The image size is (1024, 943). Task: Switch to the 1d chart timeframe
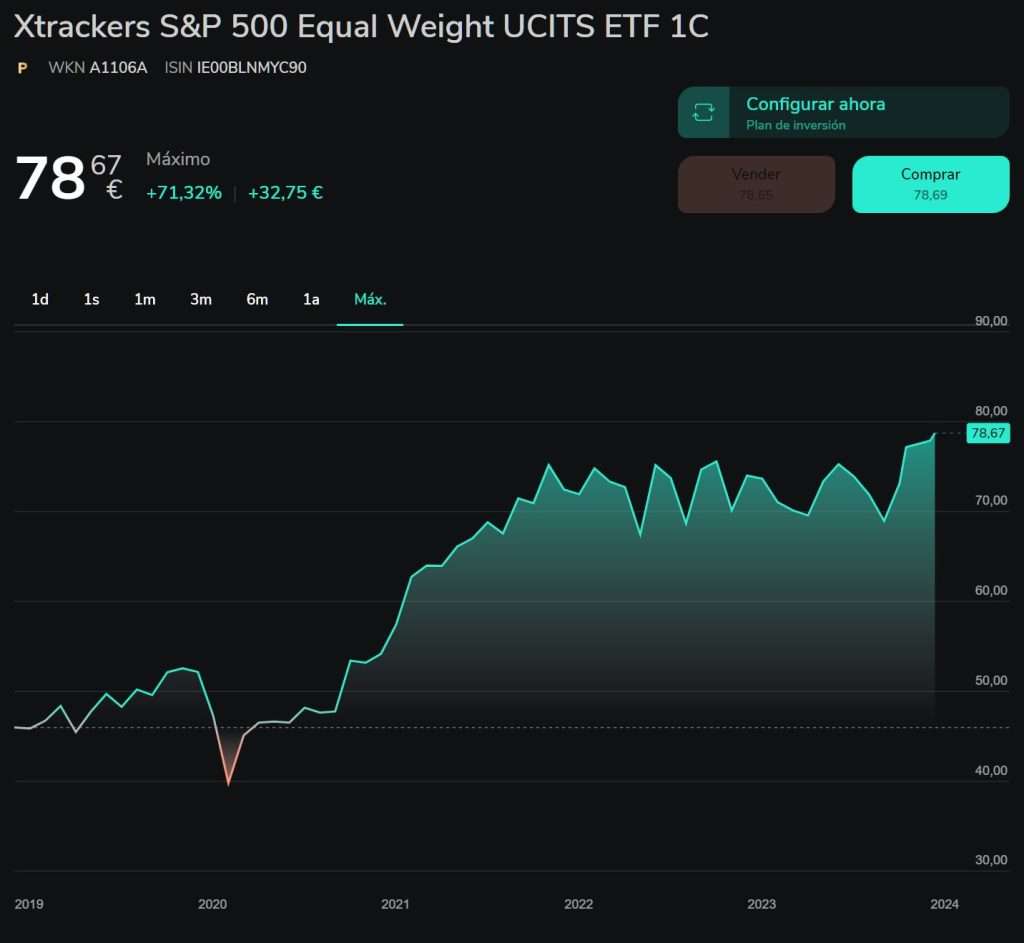pyautogui.click(x=39, y=299)
